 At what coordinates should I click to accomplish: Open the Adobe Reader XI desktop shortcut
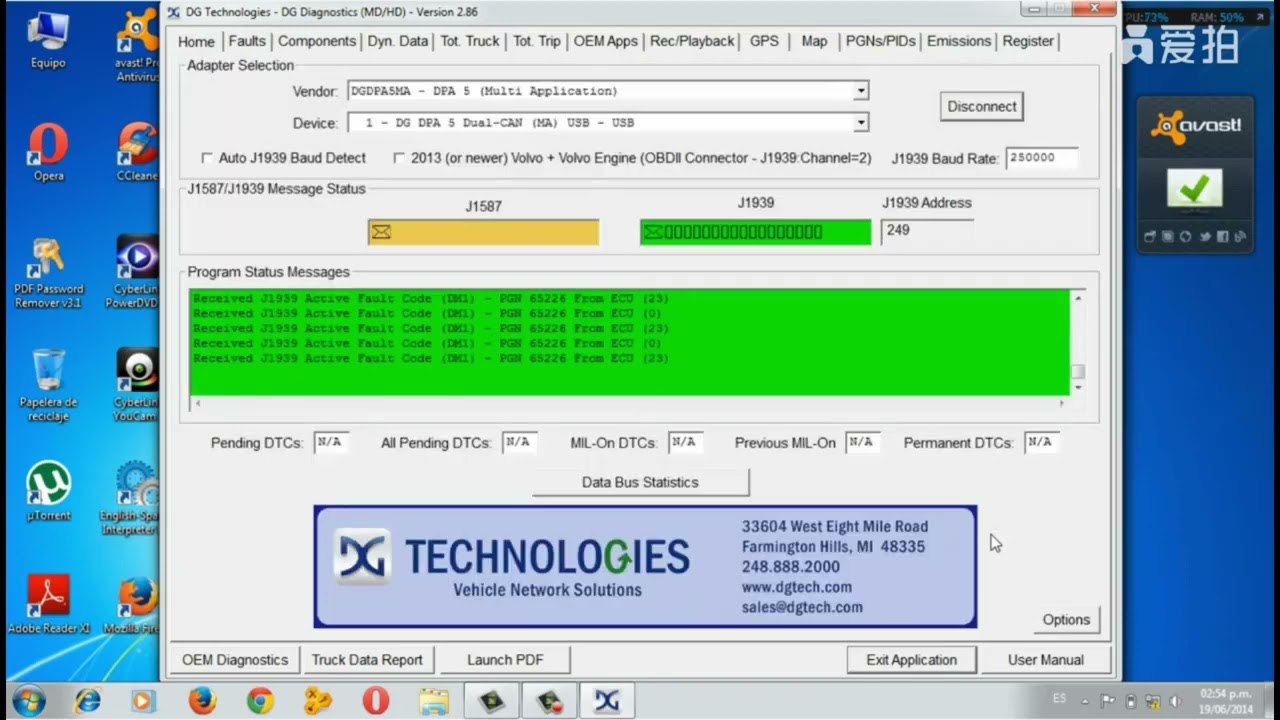(x=48, y=604)
